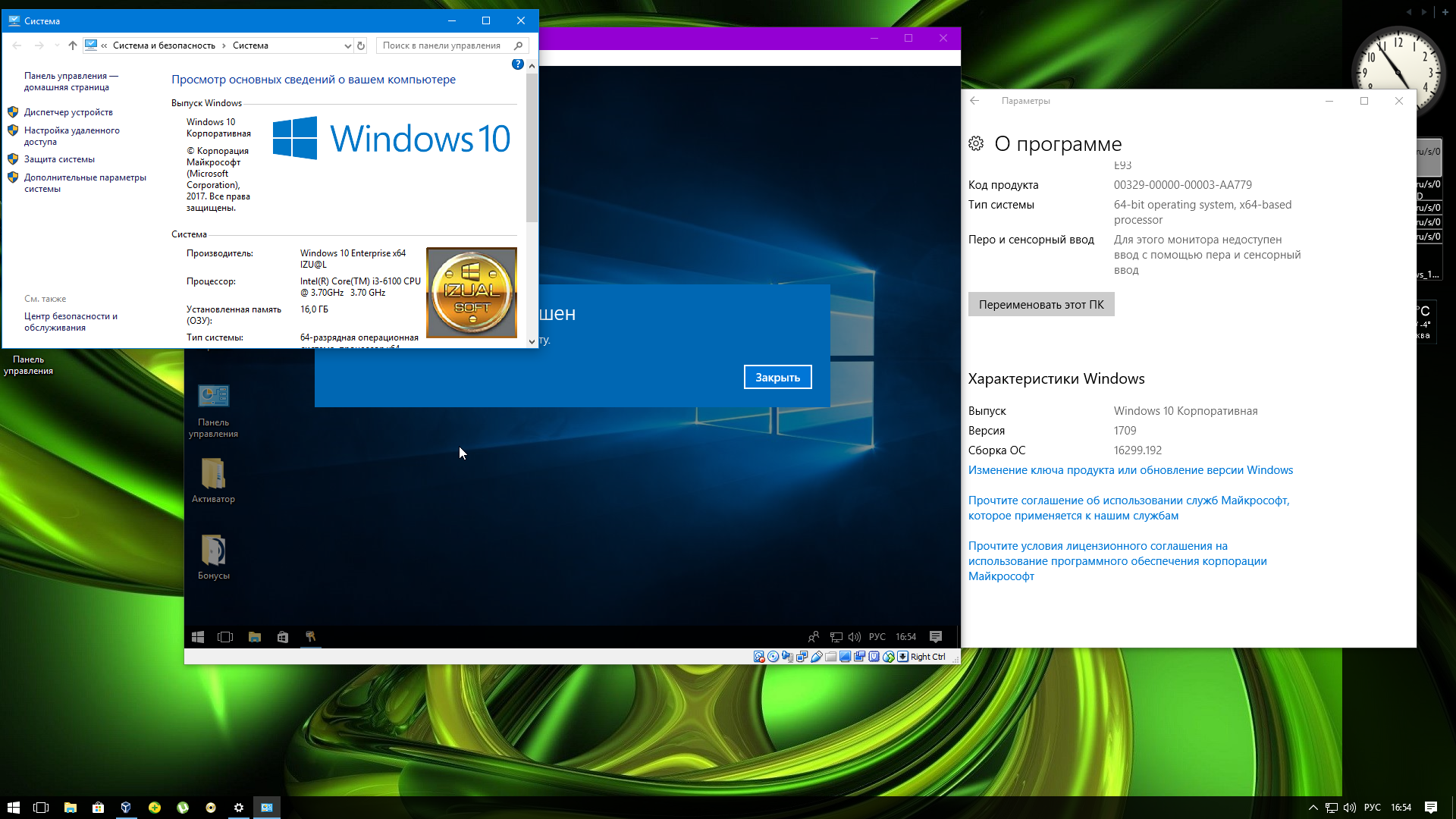Click Переименовать этот ПК button
Screen dimensions: 1456x819
(1040, 304)
